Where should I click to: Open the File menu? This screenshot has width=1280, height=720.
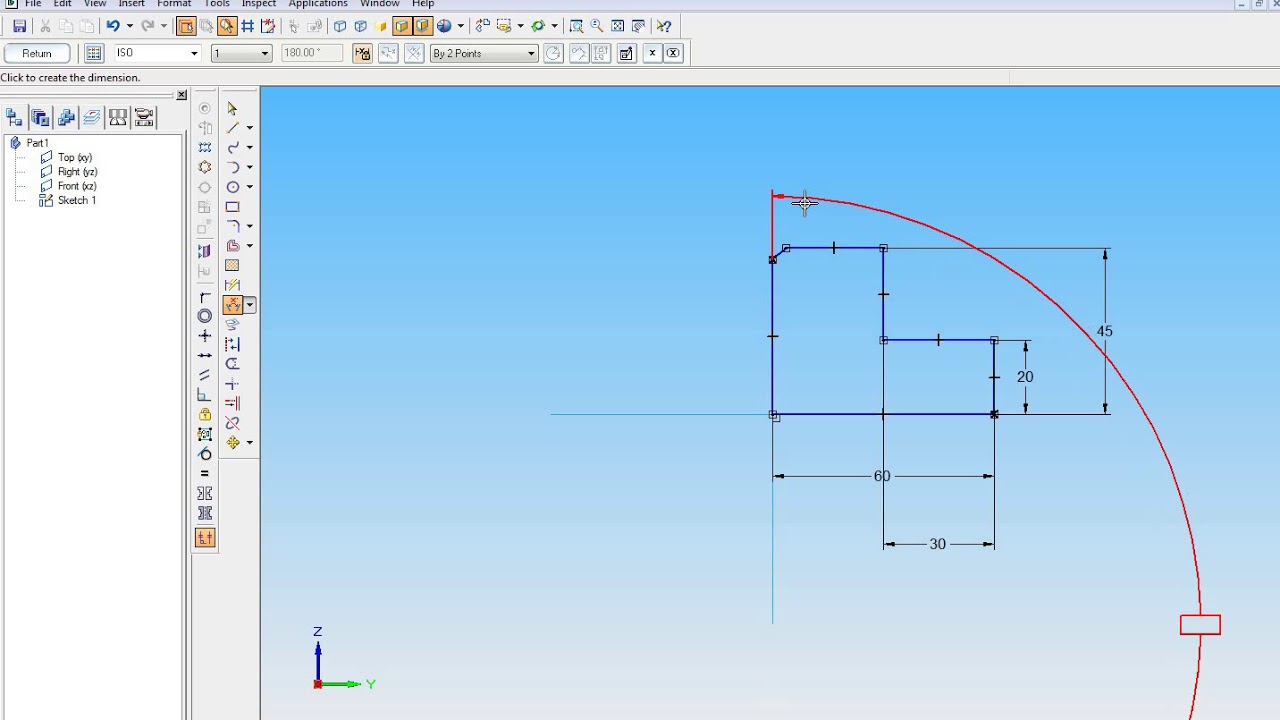[33, 4]
